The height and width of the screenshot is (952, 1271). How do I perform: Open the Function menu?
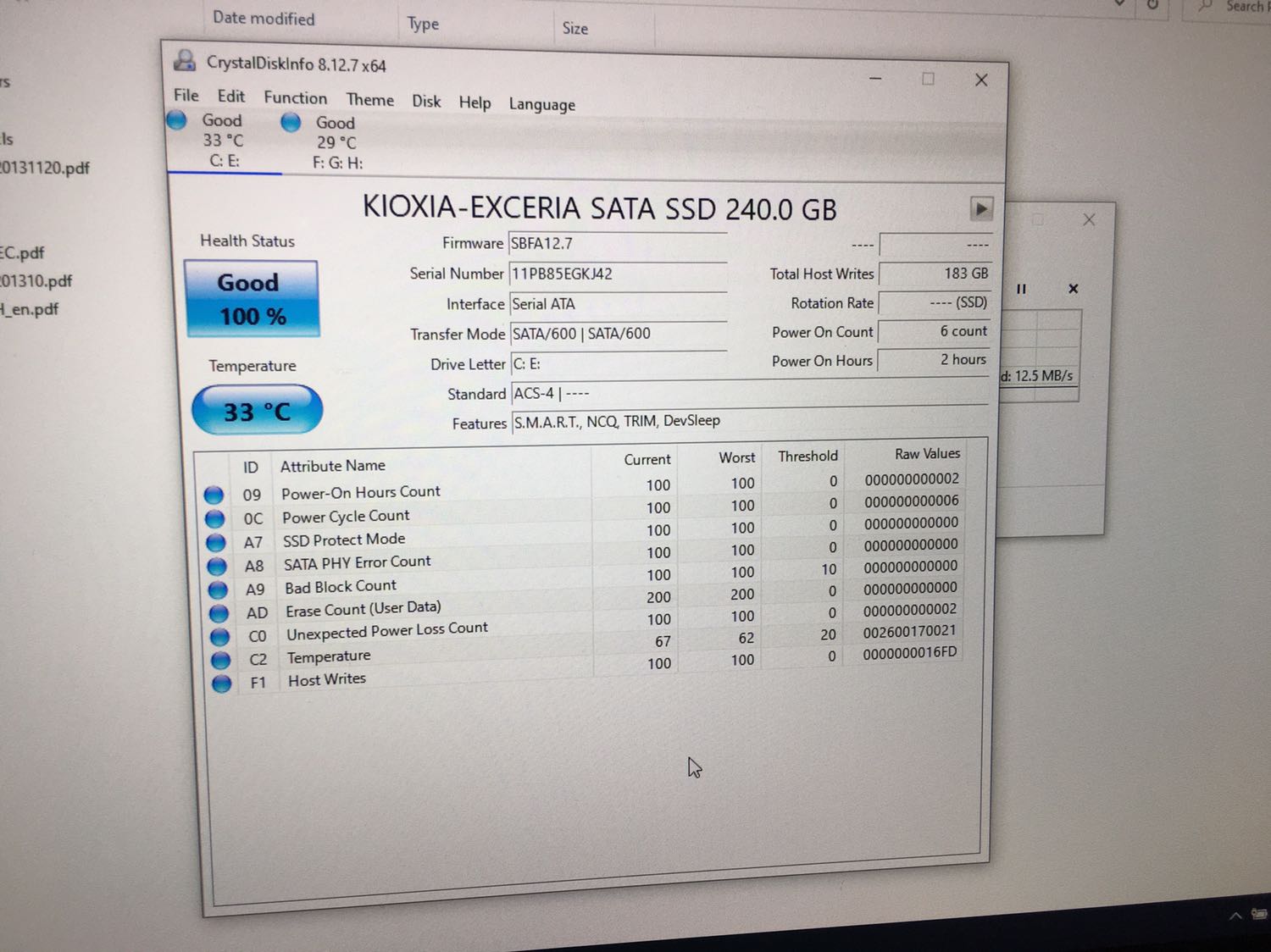point(295,98)
